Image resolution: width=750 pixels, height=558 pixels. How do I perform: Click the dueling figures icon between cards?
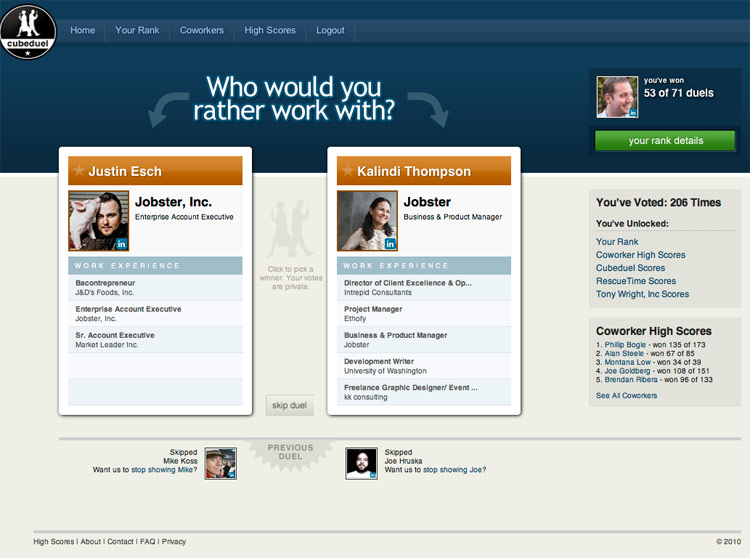[288, 230]
